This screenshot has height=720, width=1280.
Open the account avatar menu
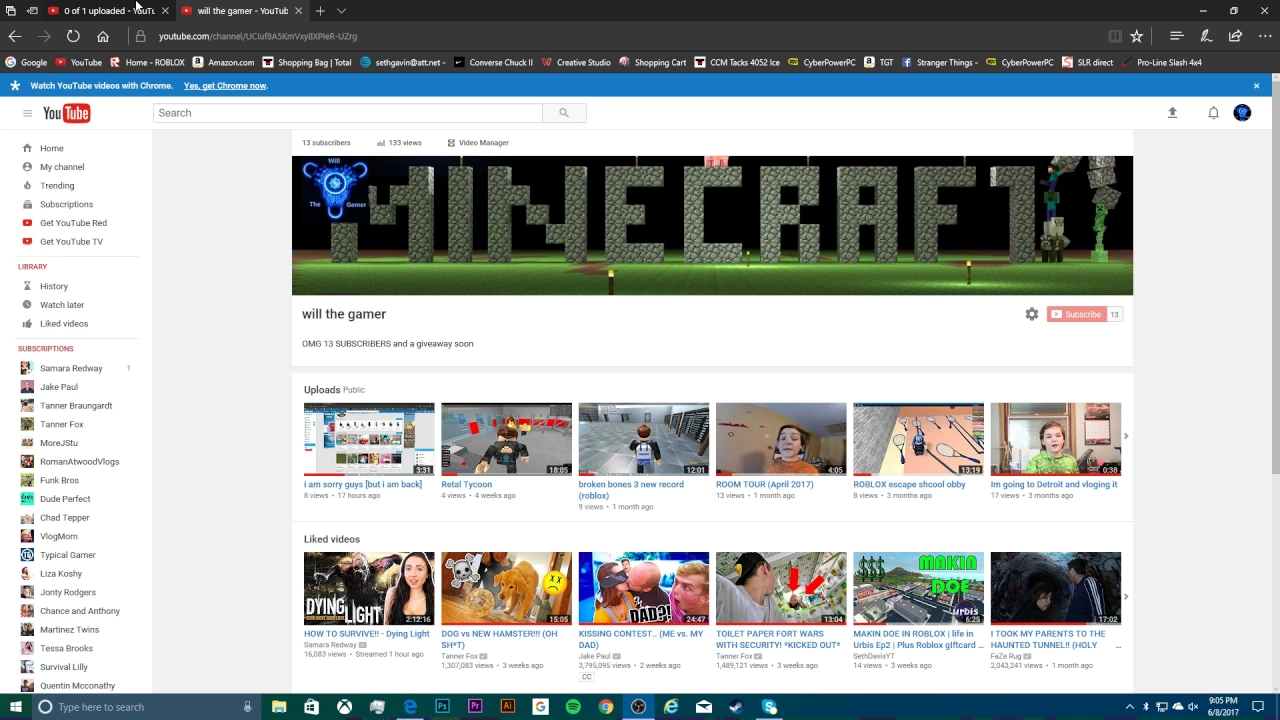click(1242, 113)
